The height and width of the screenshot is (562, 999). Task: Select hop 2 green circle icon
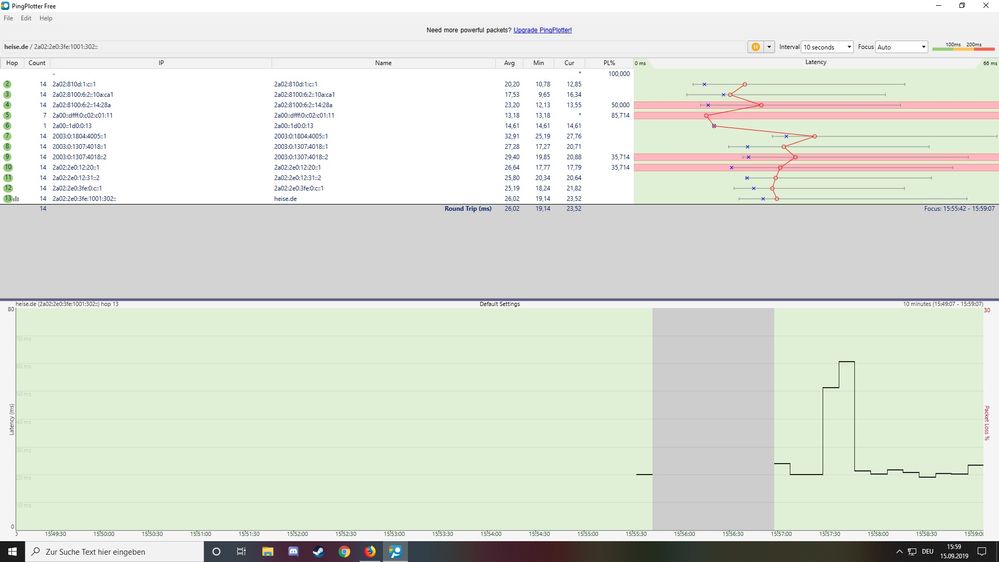tap(7, 84)
